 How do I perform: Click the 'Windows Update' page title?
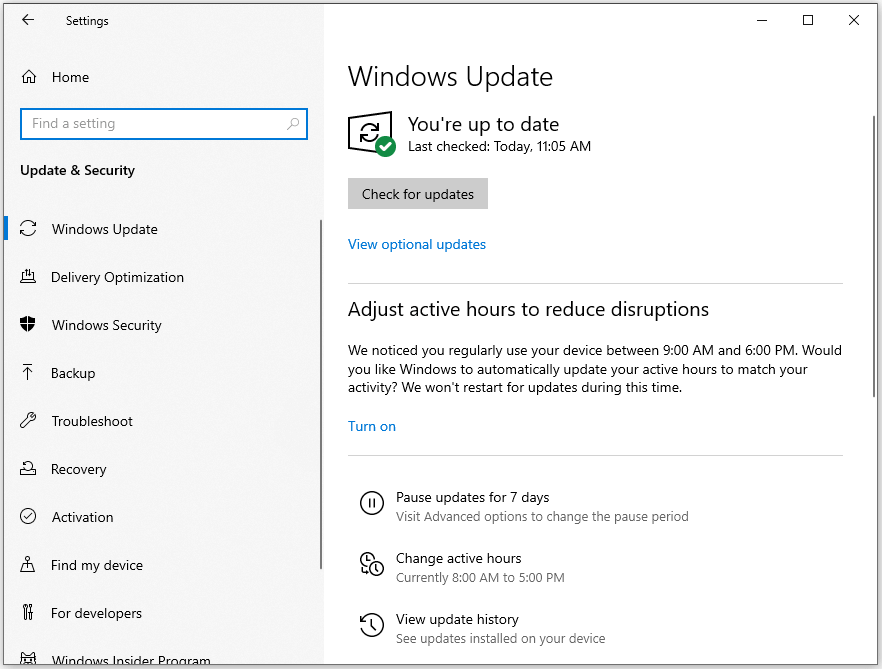click(x=450, y=77)
